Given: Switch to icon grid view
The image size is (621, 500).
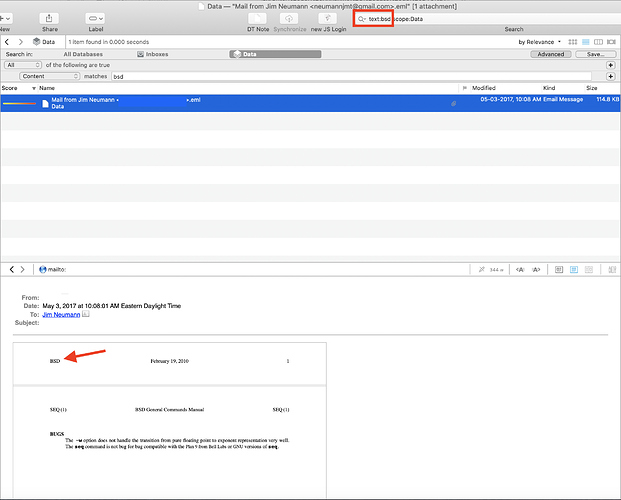Looking at the screenshot, I should click(573, 42).
